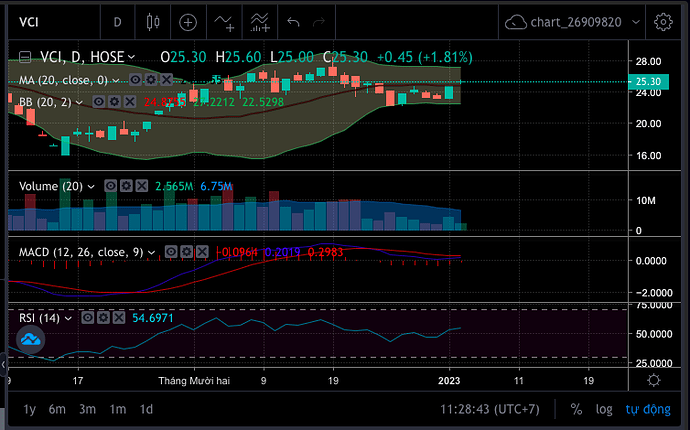Viewport: 690px width, 430px height.
Task: Hide the Volume indicator with eye icon
Action: coord(110,186)
